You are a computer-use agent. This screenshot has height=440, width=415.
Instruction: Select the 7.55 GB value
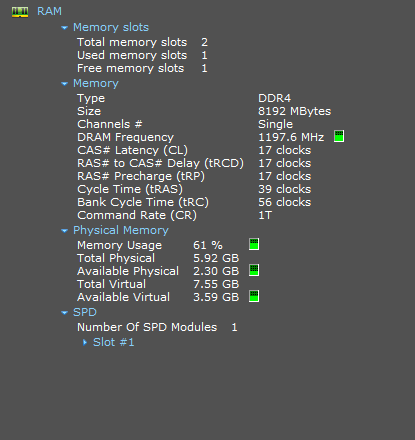pos(216,284)
